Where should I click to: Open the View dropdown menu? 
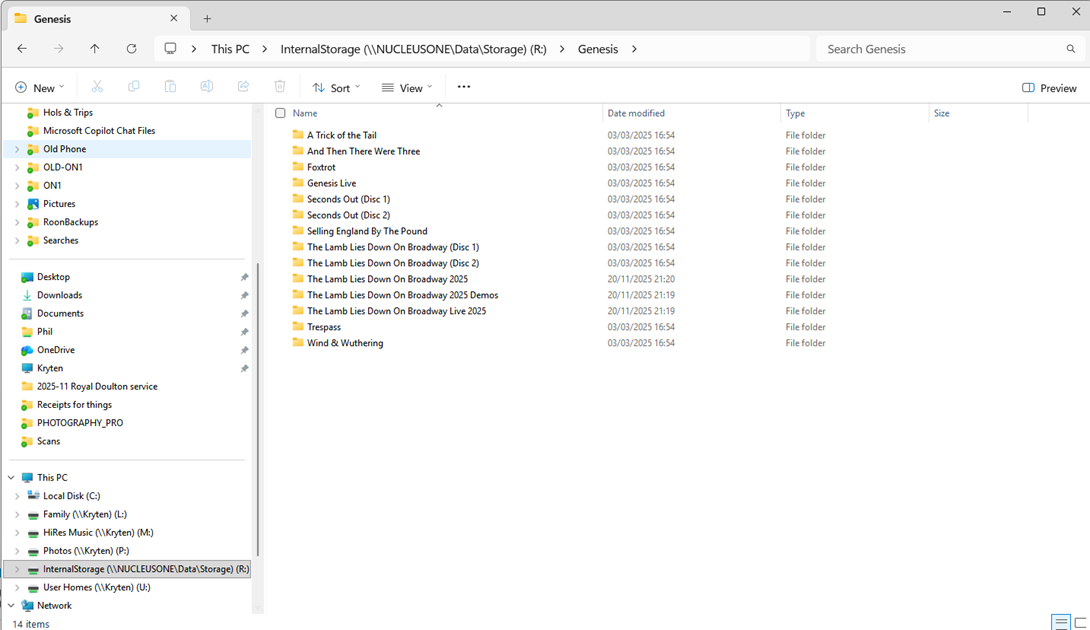coord(407,88)
